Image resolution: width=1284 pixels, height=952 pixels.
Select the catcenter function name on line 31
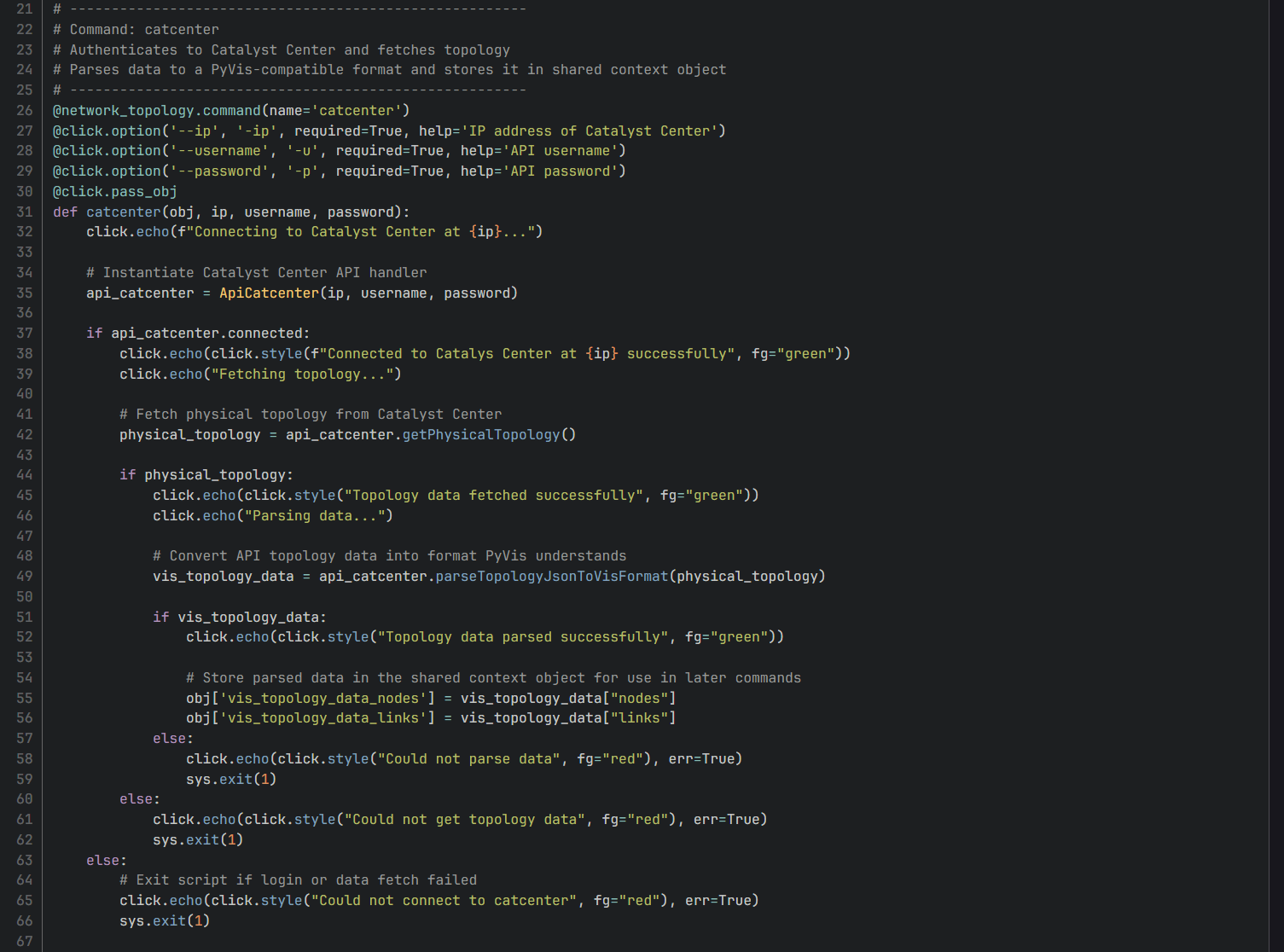(x=123, y=212)
